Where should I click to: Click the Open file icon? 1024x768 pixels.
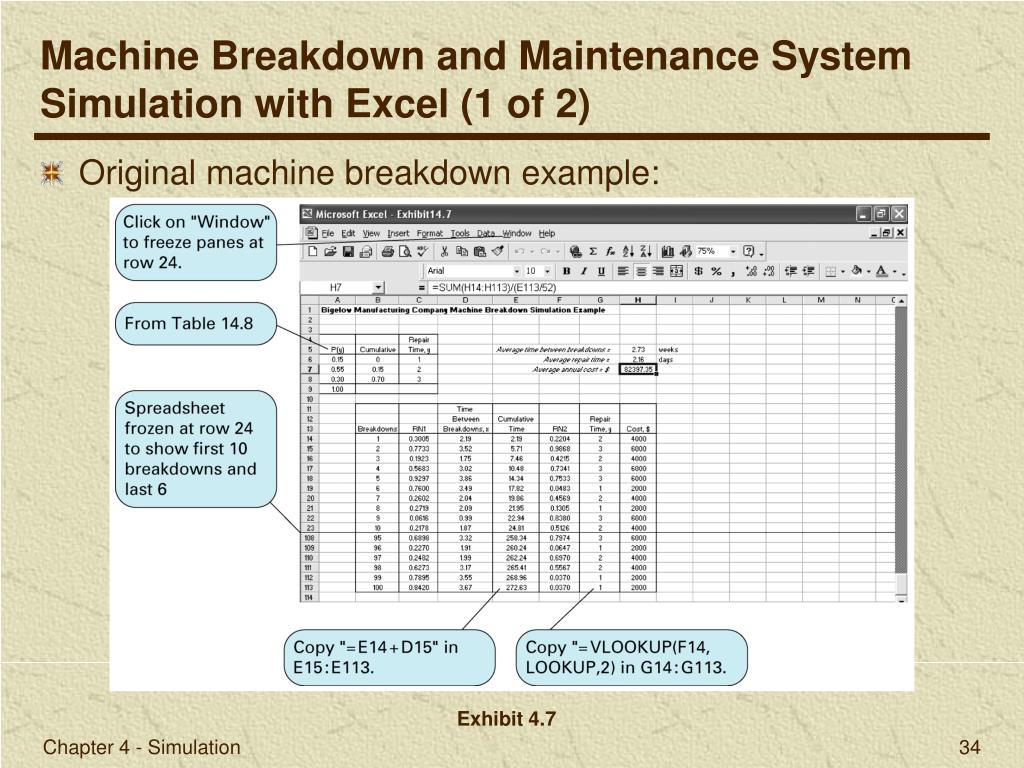coord(330,251)
